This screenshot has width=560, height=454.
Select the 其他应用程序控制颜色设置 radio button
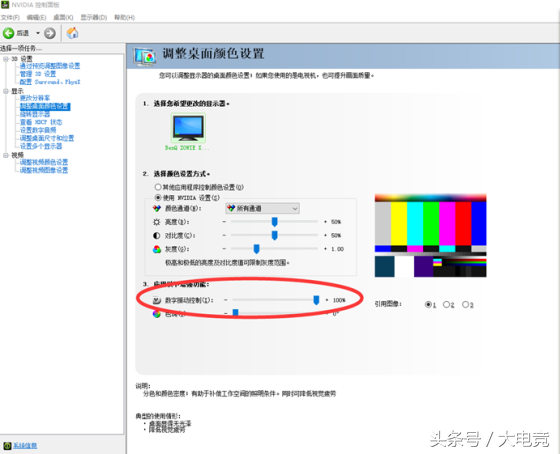[158, 187]
